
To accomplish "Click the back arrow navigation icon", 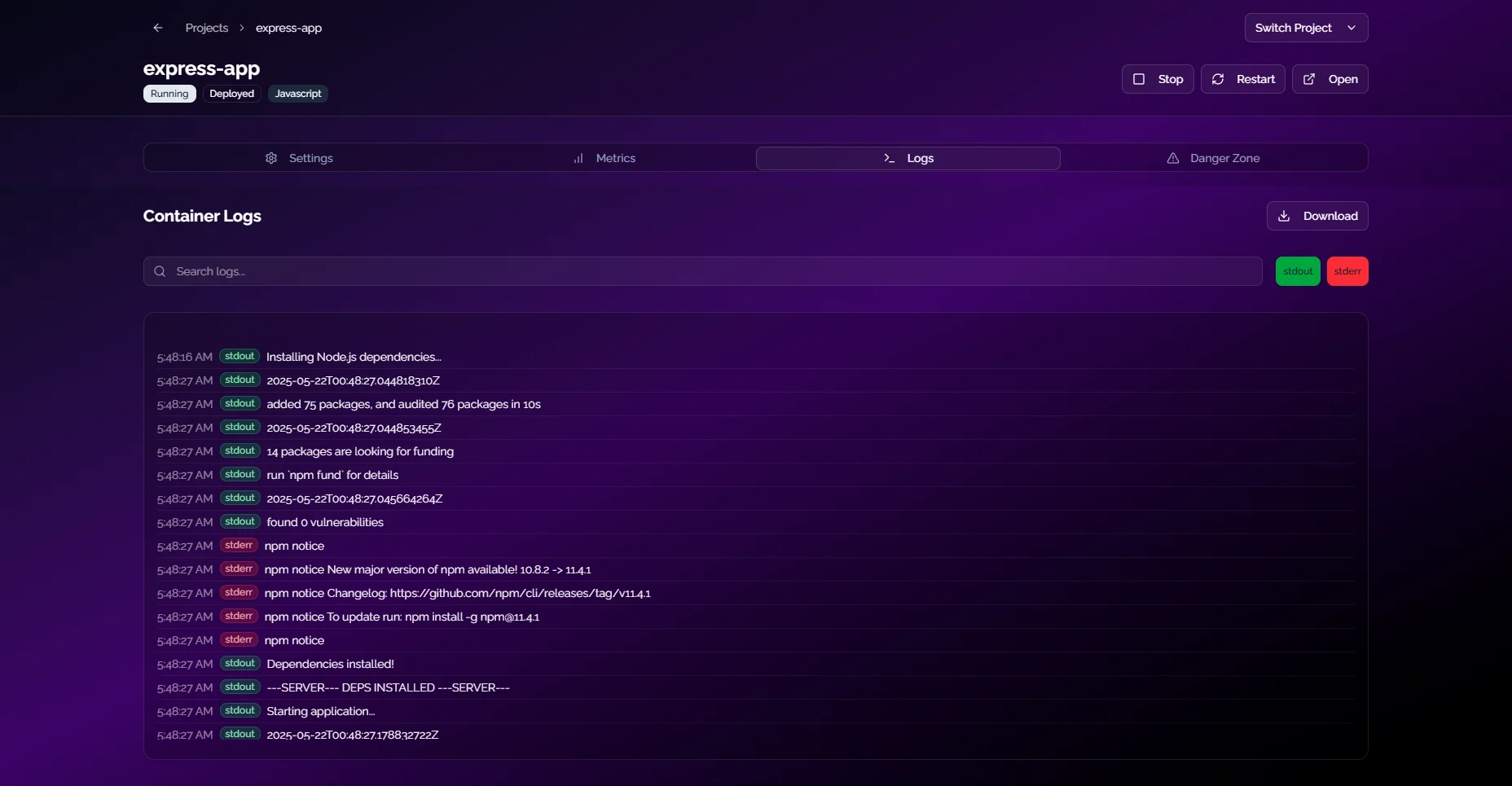I will click(x=157, y=27).
